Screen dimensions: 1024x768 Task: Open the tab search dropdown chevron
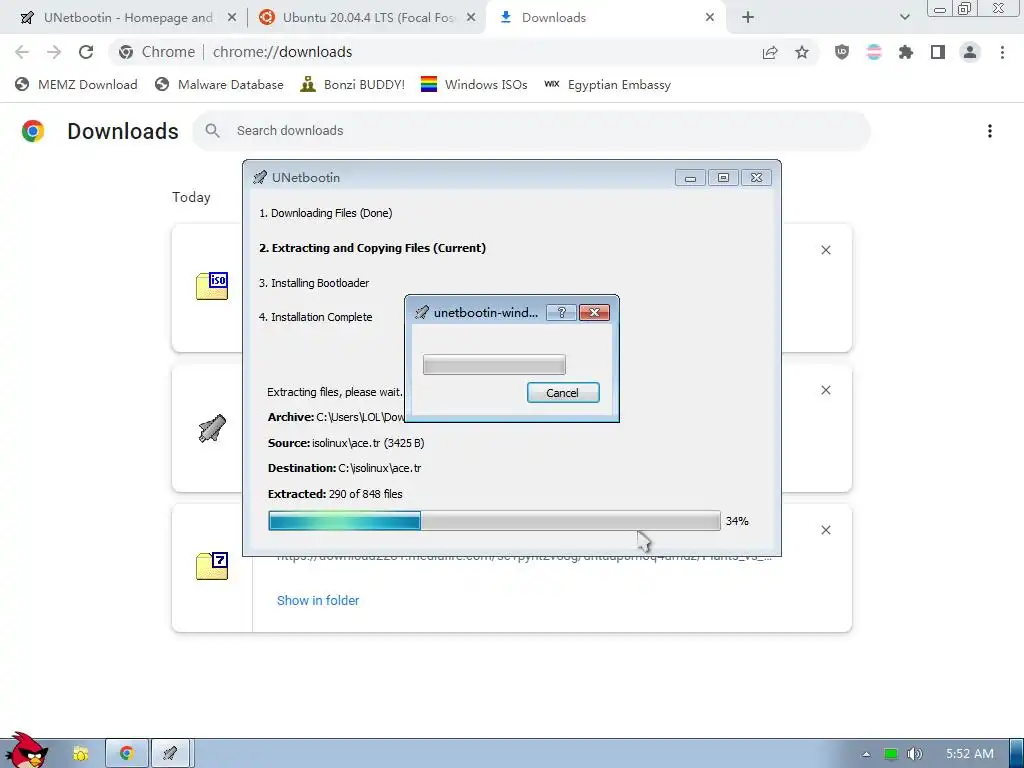(904, 18)
